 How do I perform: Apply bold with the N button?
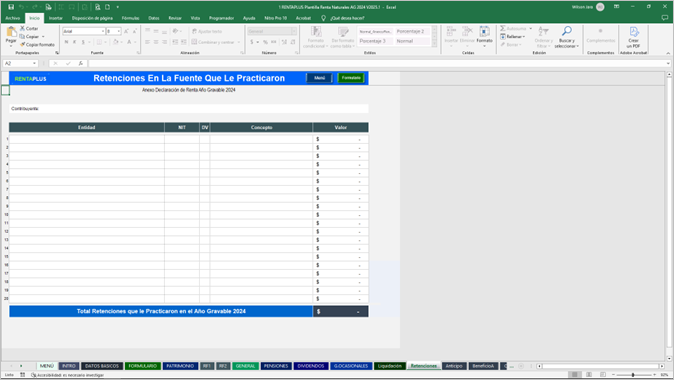pos(66,42)
